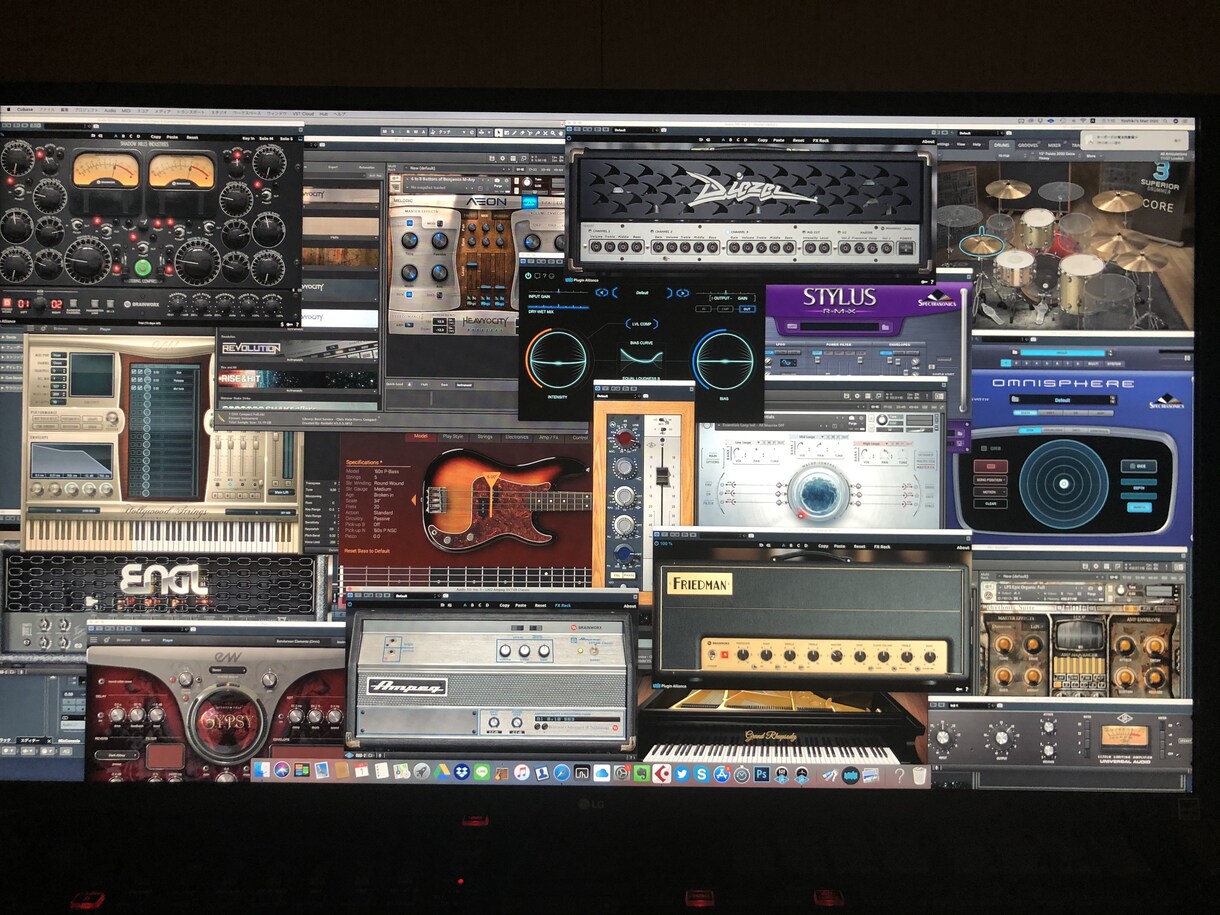Click the channel strip fader cap
The image size is (1220, 915).
pos(662,475)
